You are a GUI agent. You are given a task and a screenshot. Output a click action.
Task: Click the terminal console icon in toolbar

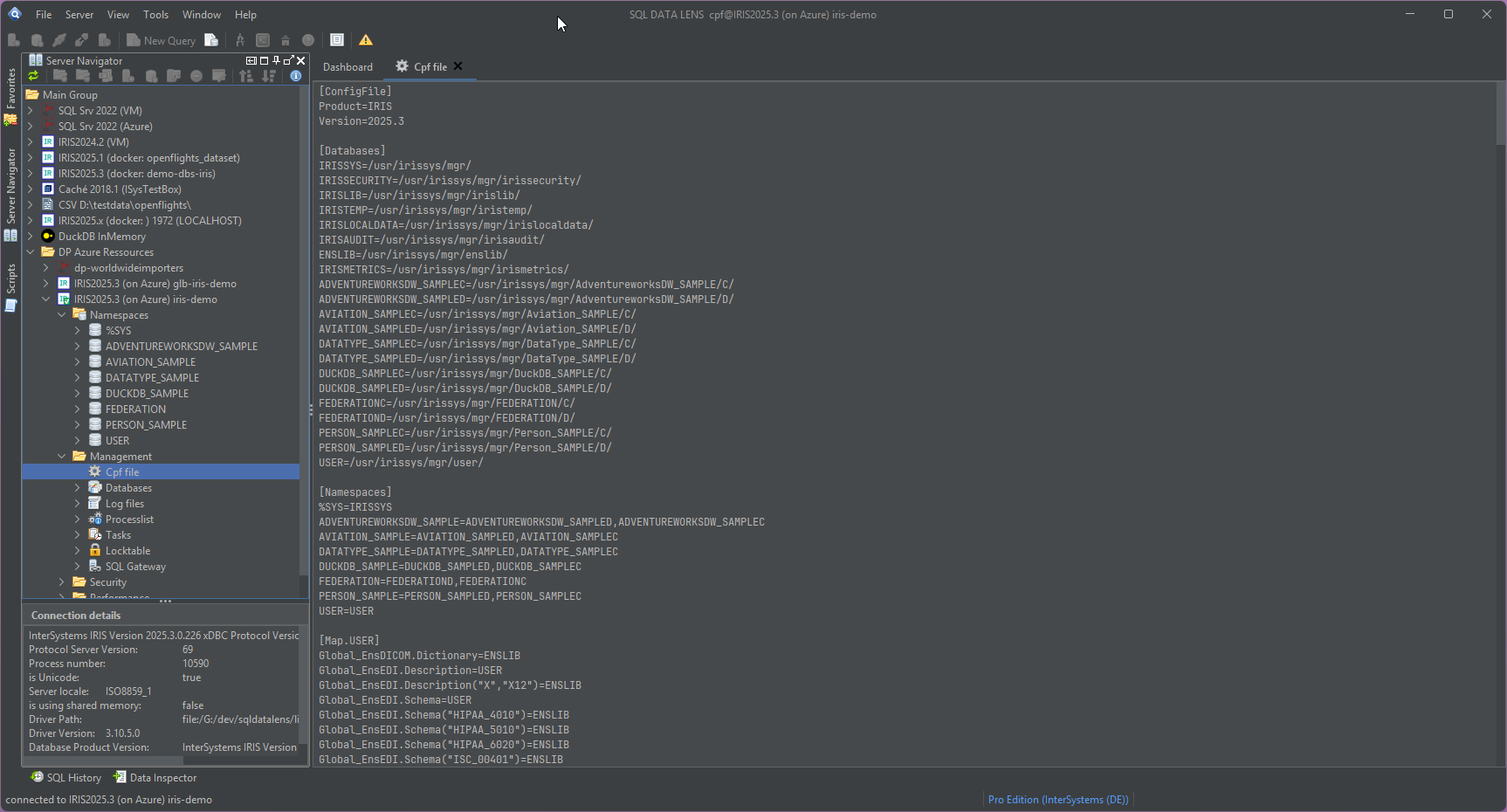pos(263,40)
